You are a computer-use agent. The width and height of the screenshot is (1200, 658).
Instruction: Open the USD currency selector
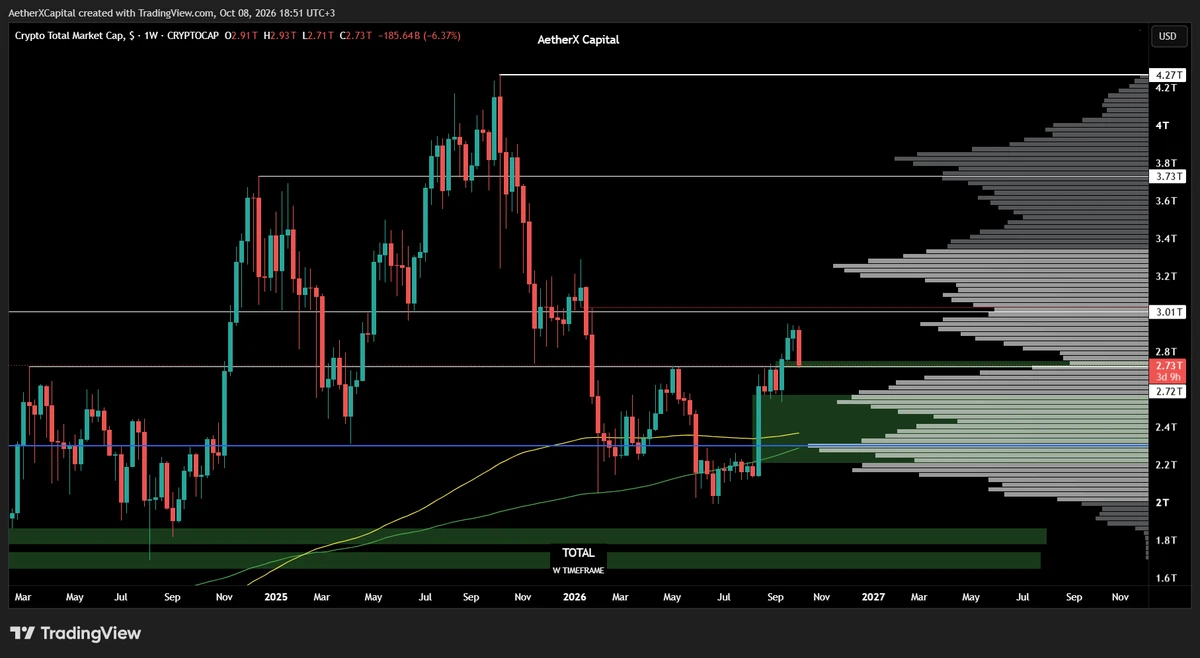pos(1166,36)
